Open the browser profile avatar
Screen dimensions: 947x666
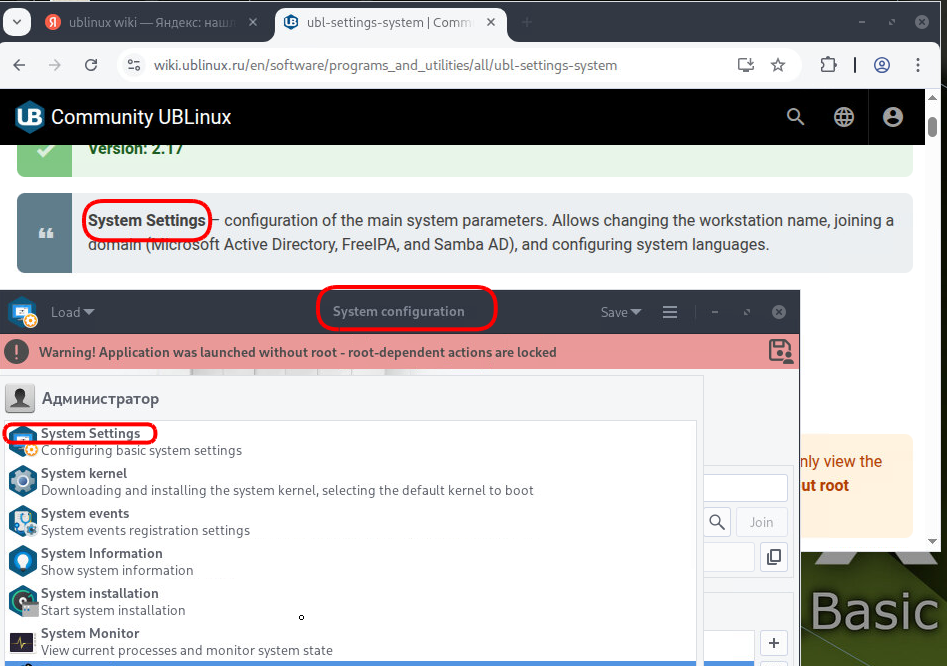click(882, 65)
